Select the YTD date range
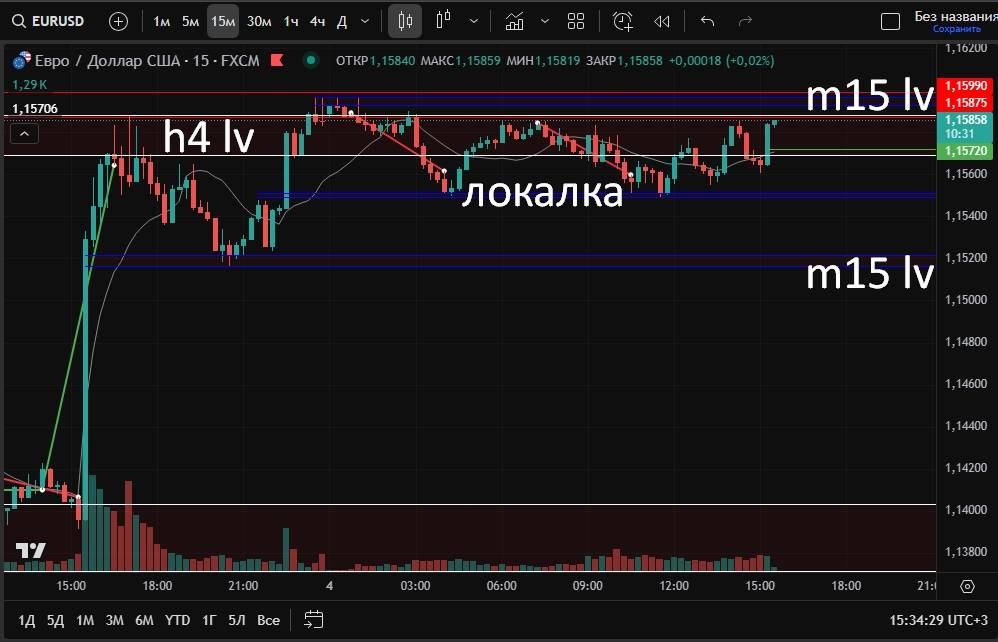This screenshot has width=998, height=642. [x=177, y=620]
